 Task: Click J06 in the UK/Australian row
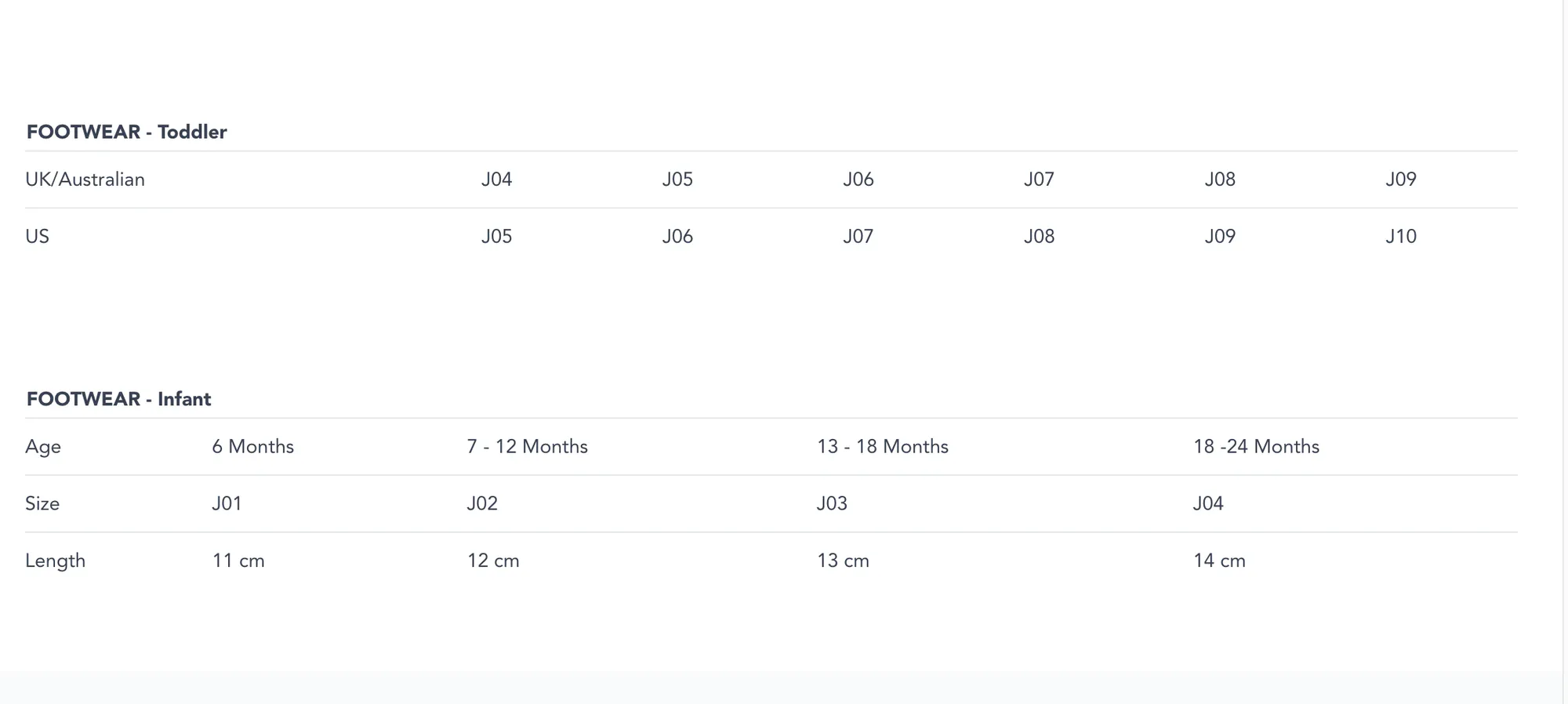pyautogui.click(x=858, y=180)
